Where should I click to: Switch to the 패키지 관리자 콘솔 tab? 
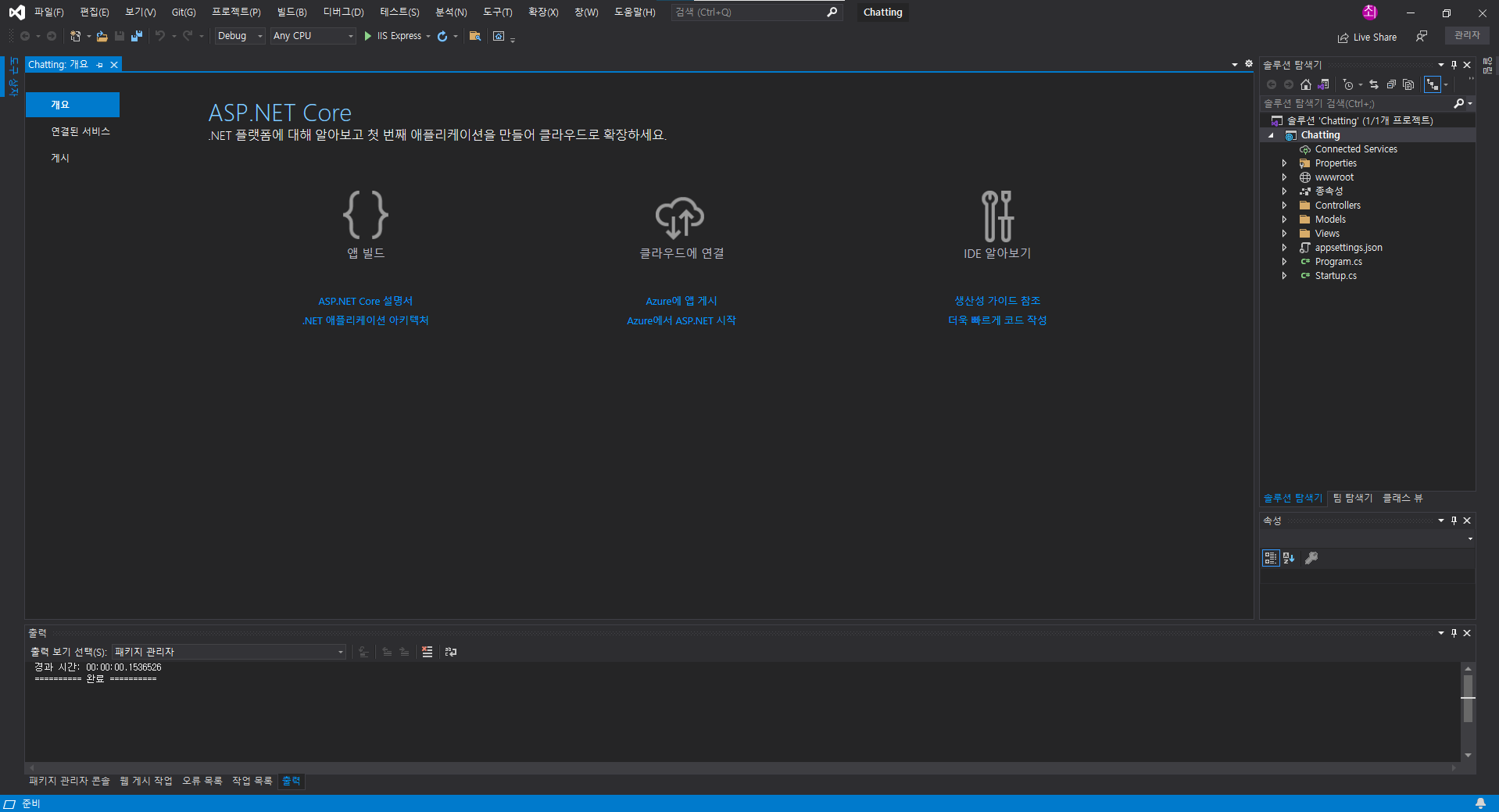coord(70,781)
